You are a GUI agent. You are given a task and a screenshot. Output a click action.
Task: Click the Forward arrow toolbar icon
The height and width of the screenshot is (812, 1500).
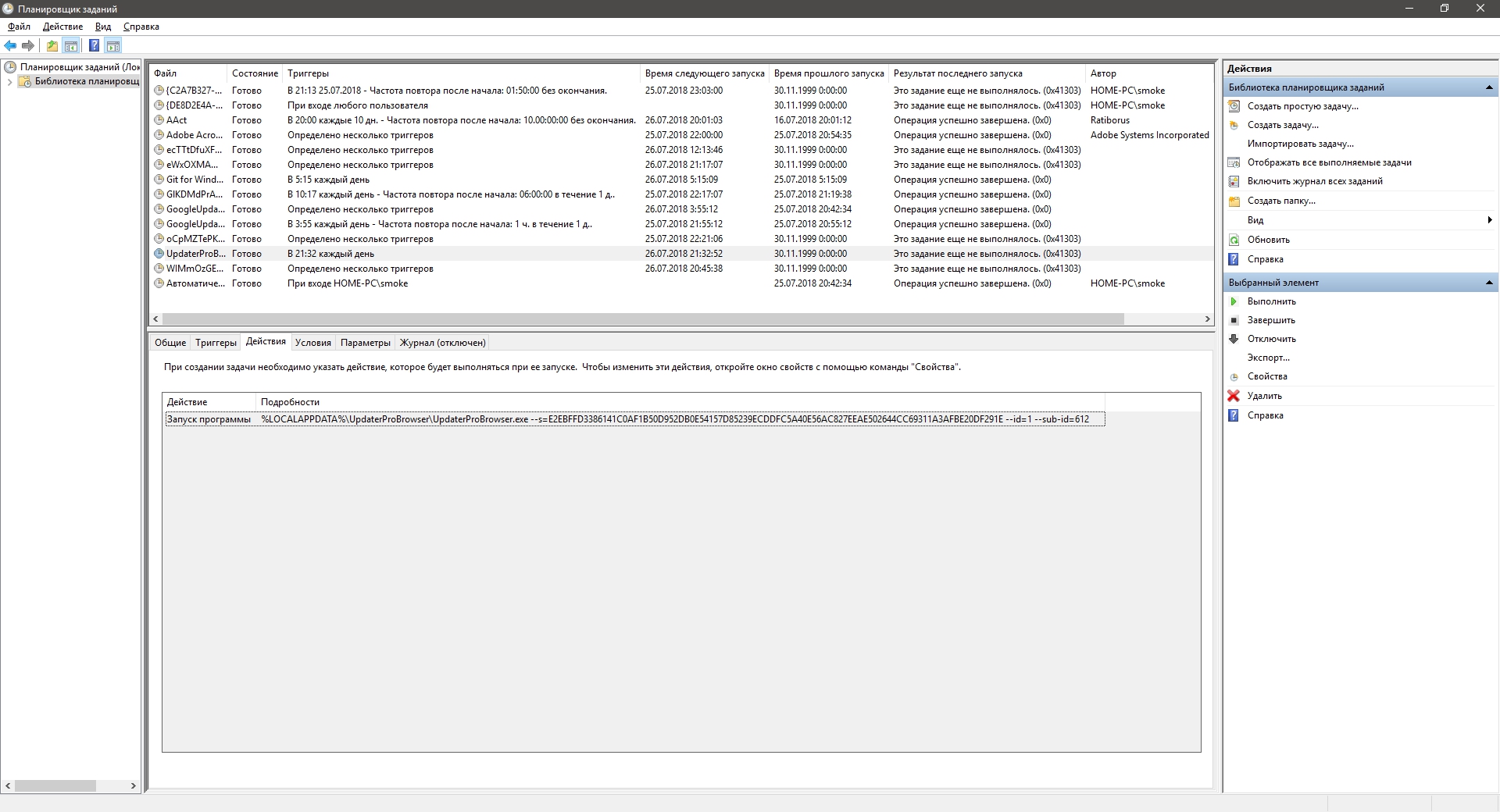pos(28,45)
